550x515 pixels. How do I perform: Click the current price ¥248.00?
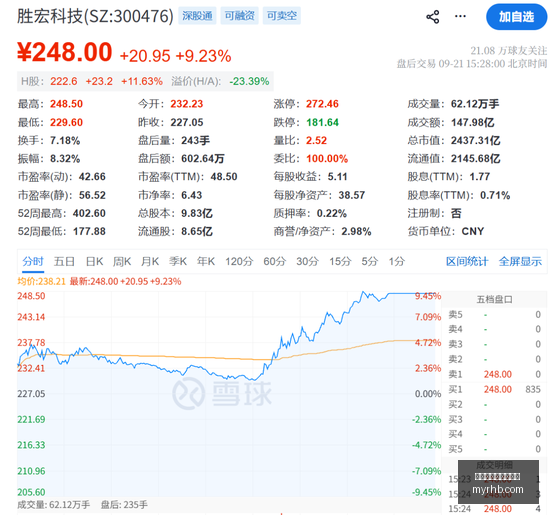click(65, 52)
